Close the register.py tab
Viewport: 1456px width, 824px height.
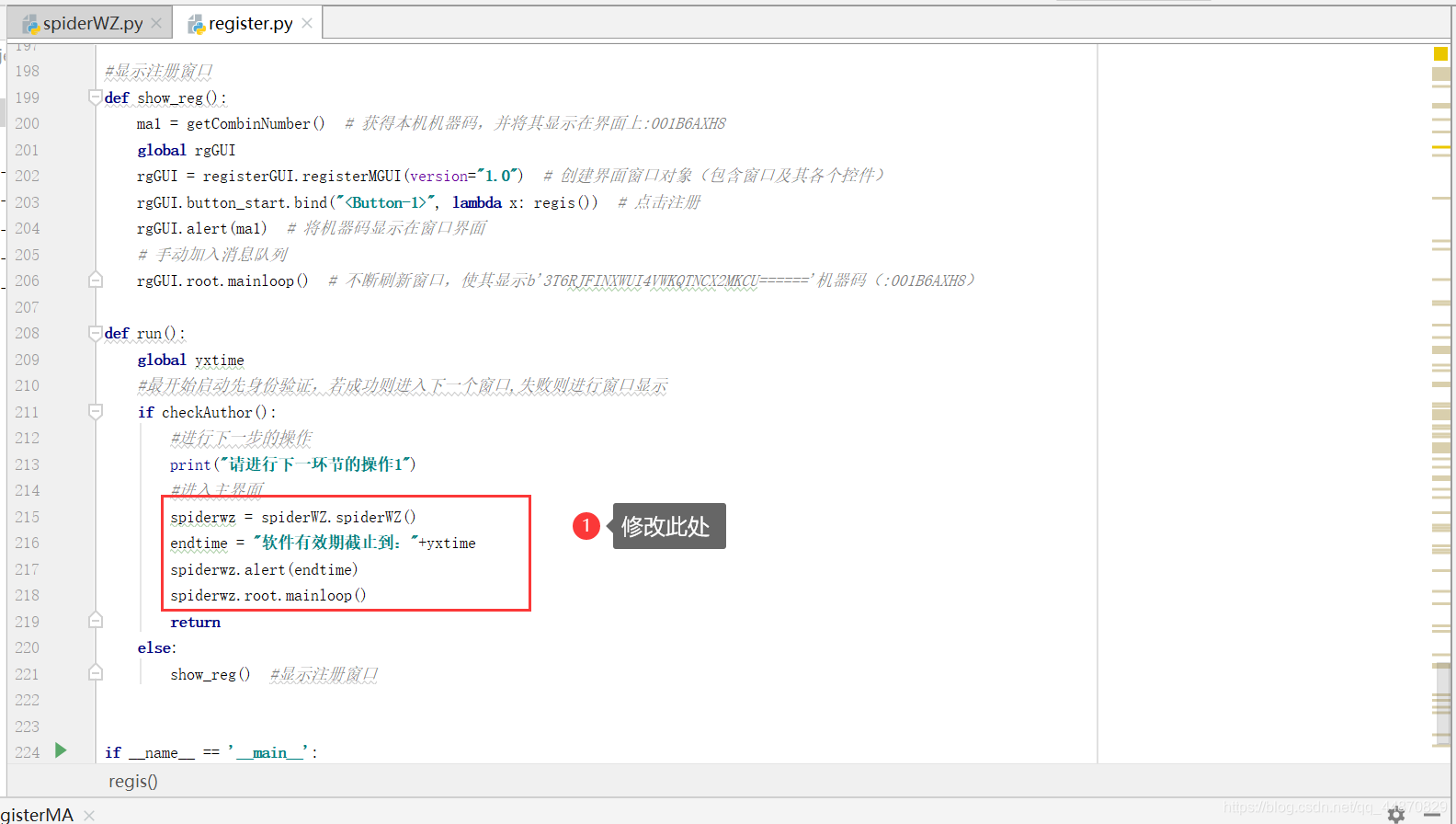click(x=307, y=23)
